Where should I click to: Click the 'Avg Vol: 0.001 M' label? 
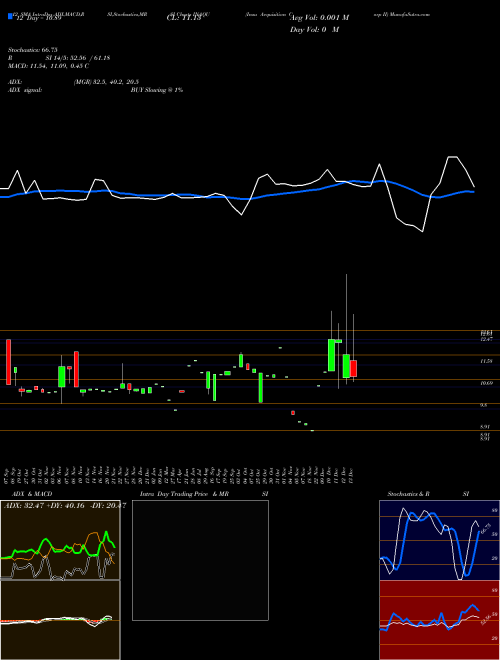point(320,18)
